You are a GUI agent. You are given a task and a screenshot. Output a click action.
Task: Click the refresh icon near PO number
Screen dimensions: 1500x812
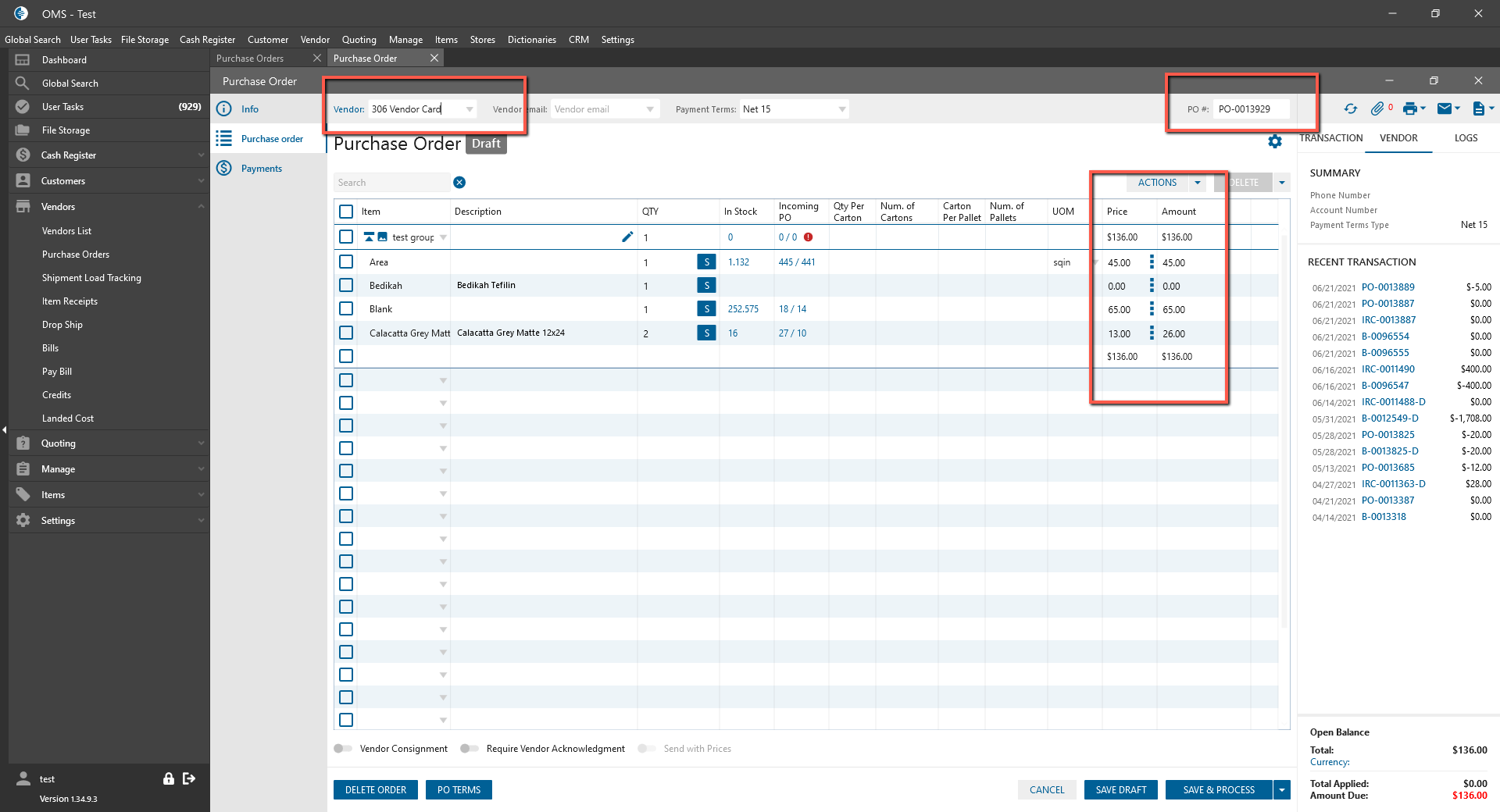(x=1350, y=109)
